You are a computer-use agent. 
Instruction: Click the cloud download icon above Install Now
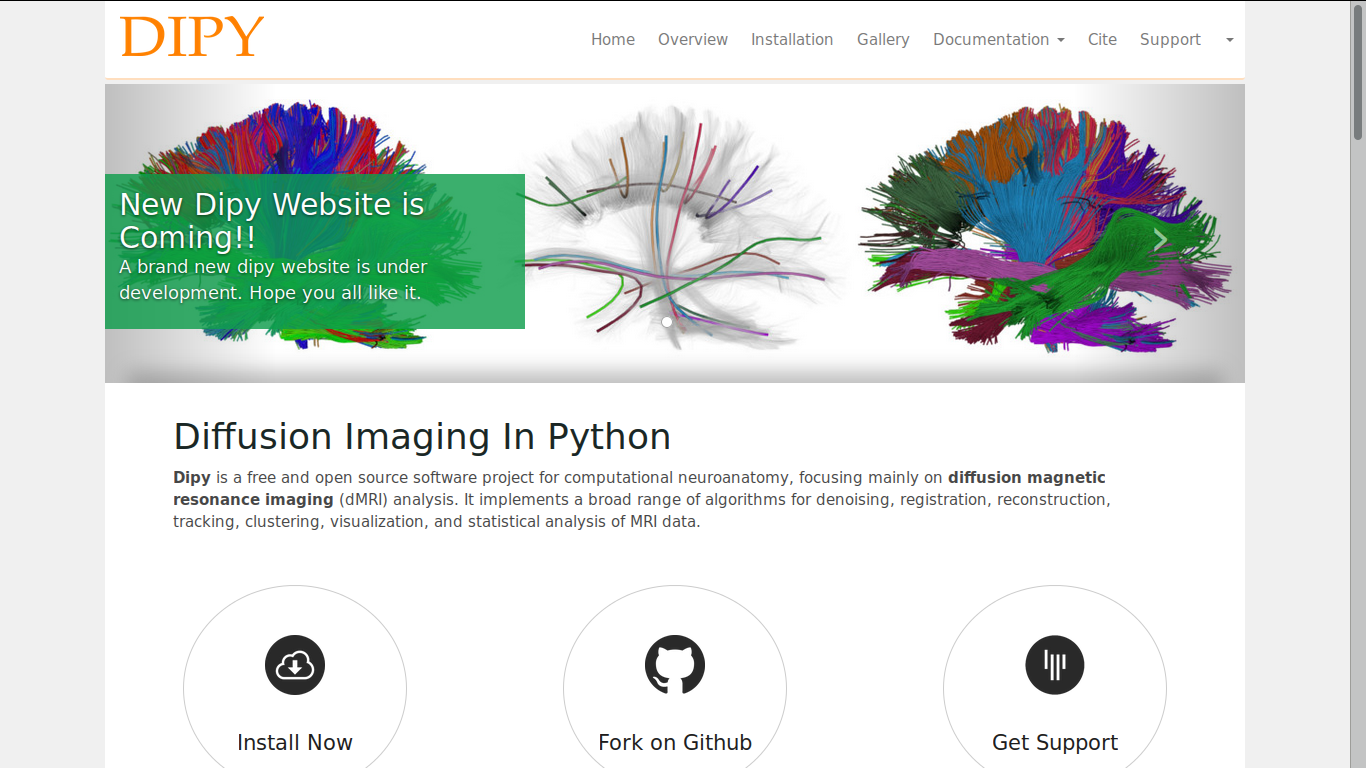[x=295, y=665]
